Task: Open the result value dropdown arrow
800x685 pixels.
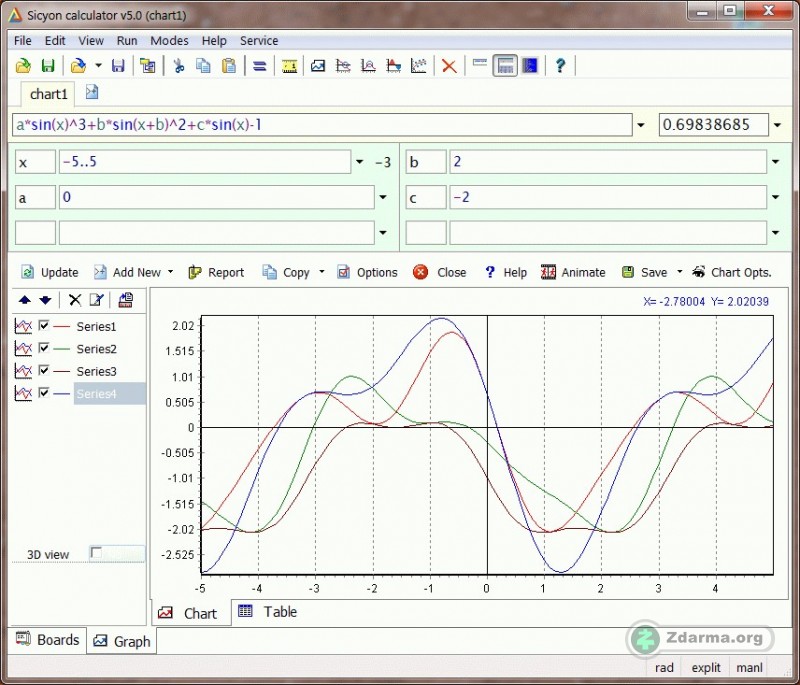Action: (777, 125)
